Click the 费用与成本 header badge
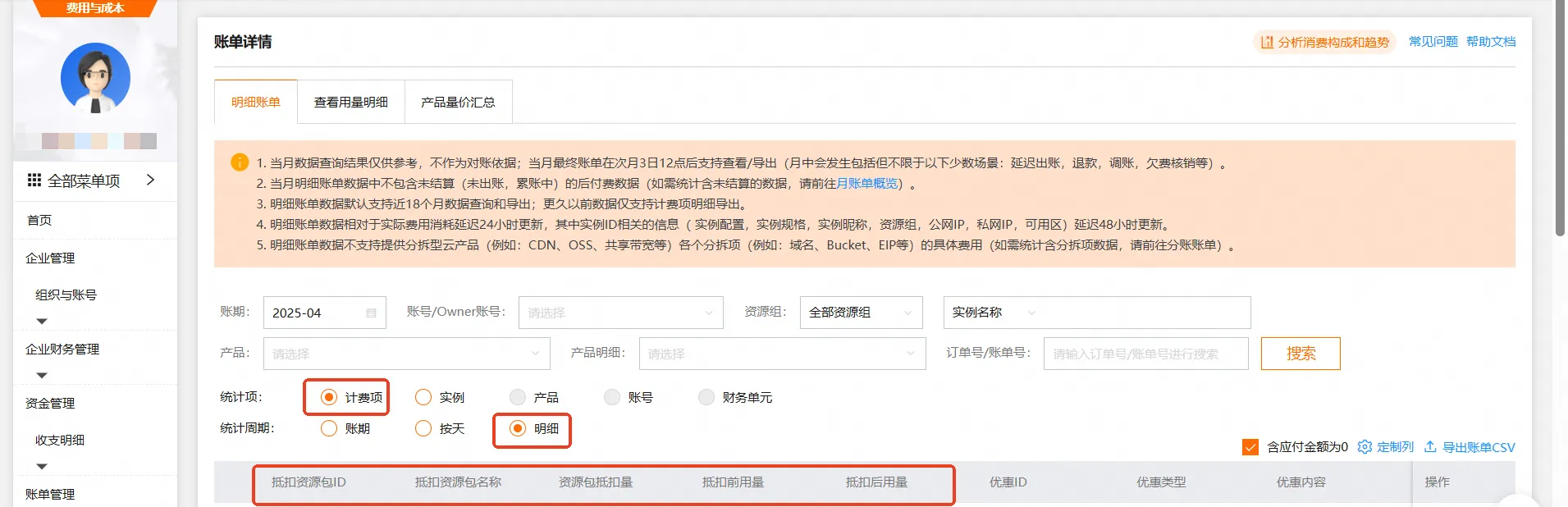 pos(95,8)
